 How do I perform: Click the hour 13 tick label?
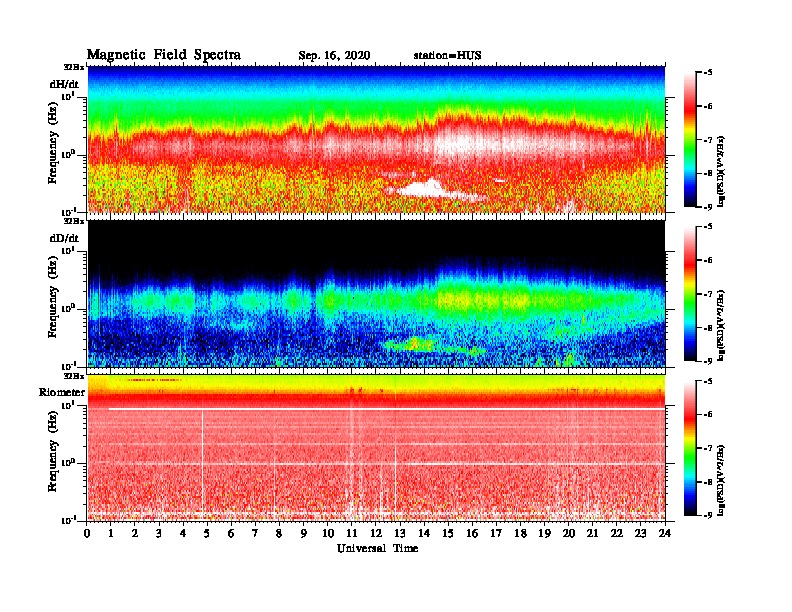pyautogui.click(x=400, y=533)
